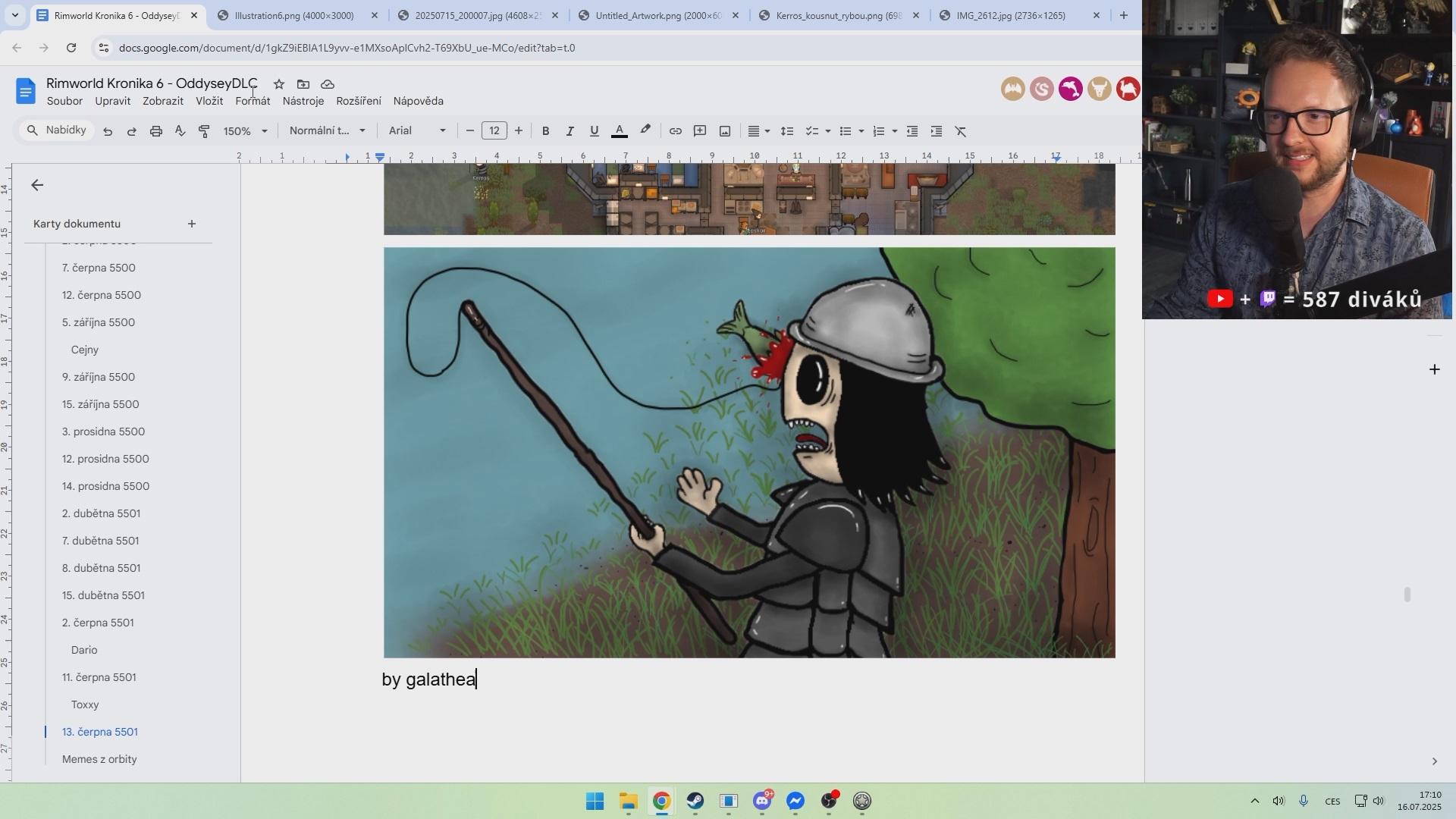Open the Upravit menu
The height and width of the screenshot is (819, 1456).
(112, 101)
